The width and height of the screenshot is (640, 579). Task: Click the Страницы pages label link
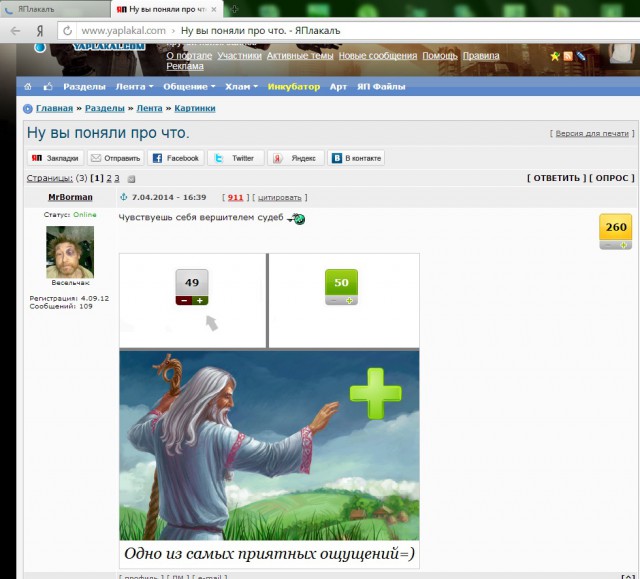click(x=49, y=178)
